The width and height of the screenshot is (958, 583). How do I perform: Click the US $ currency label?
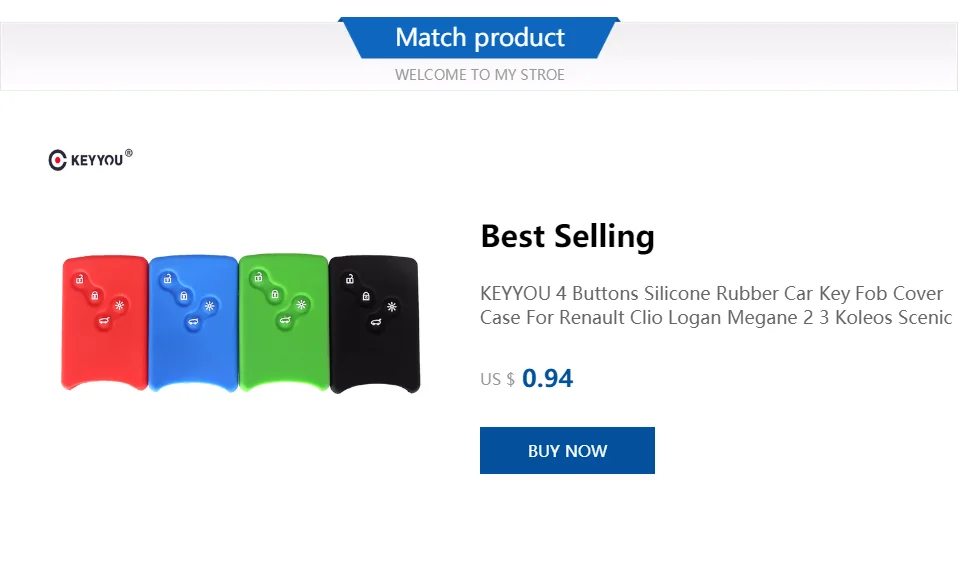[x=497, y=380]
